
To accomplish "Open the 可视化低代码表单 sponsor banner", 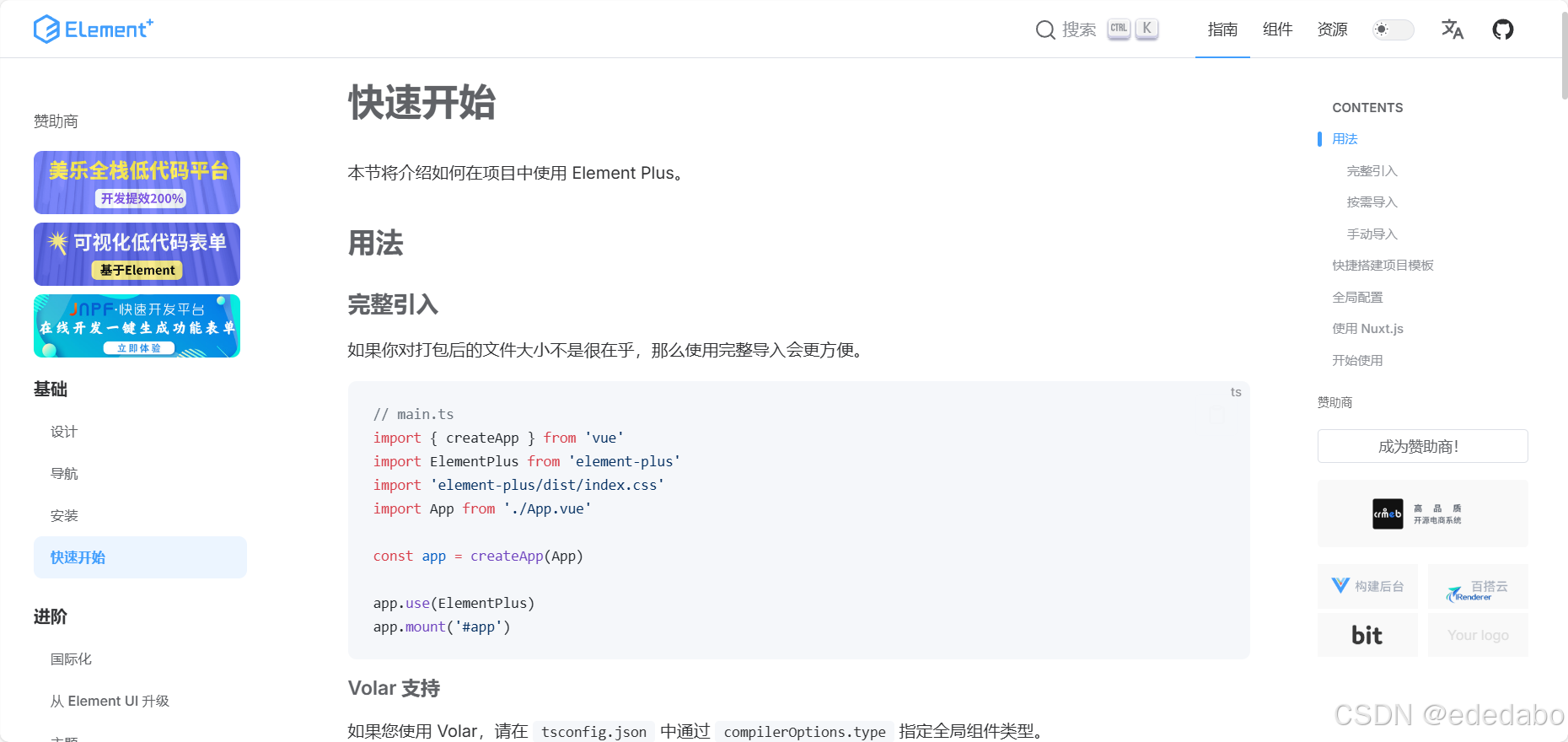I will [x=137, y=254].
